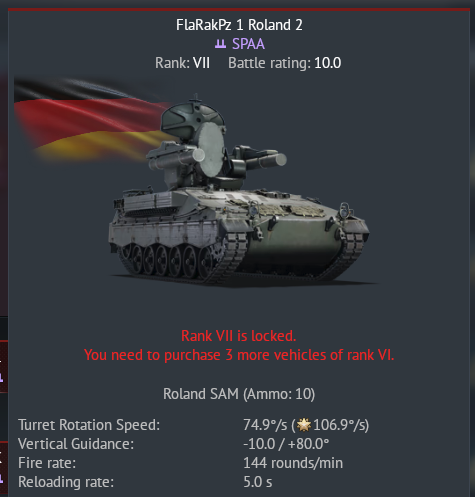Click the Rank VII text

tap(182, 63)
